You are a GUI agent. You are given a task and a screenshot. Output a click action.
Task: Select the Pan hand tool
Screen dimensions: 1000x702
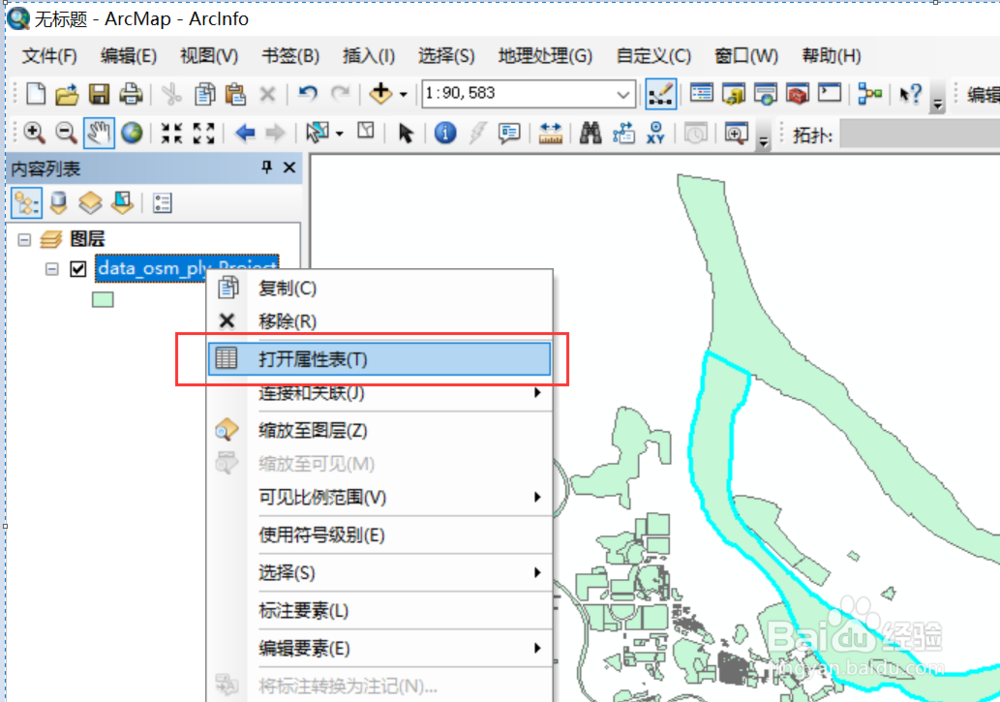[x=99, y=133]
